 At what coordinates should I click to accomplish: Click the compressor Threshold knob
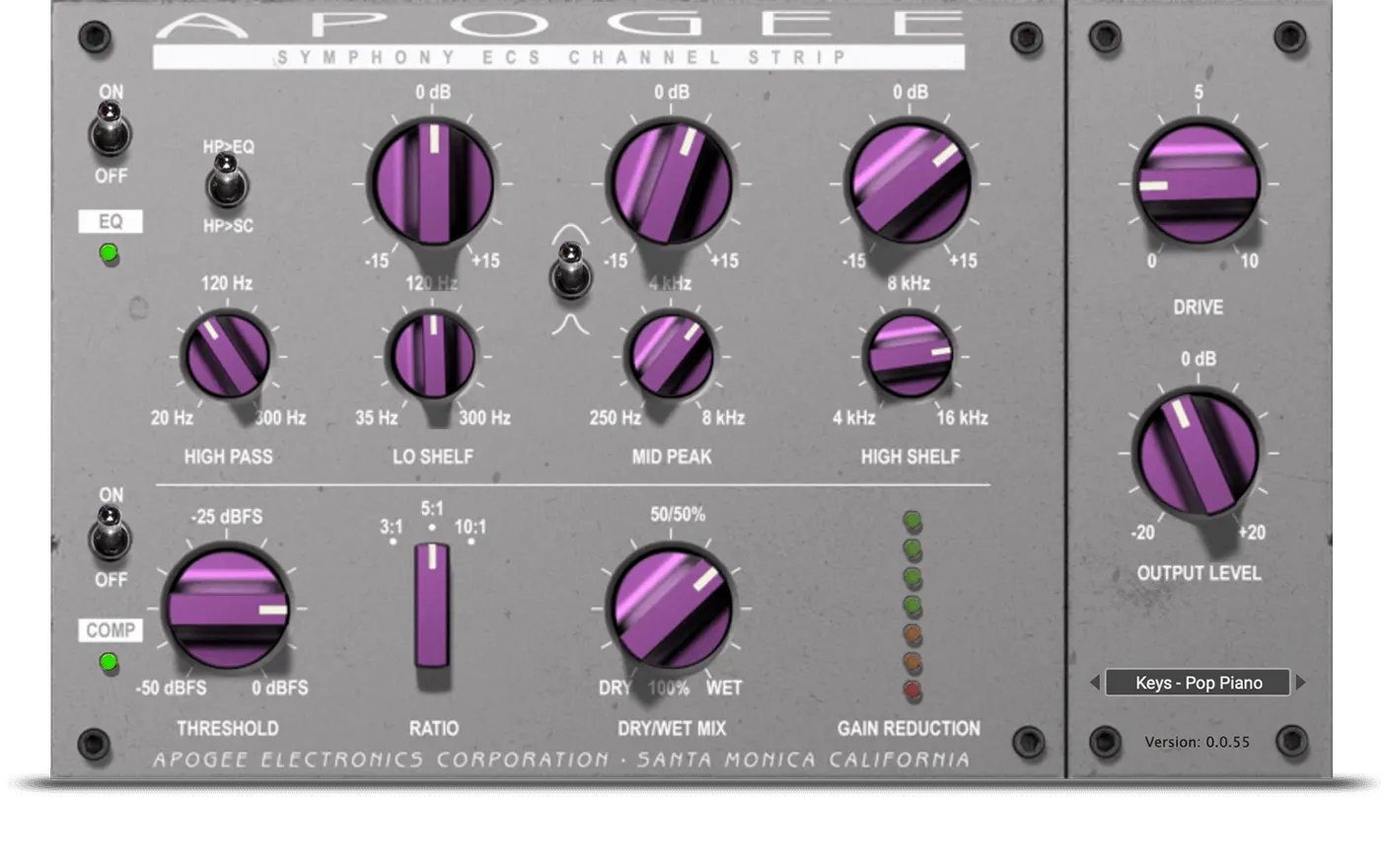[x=227, y=608]
